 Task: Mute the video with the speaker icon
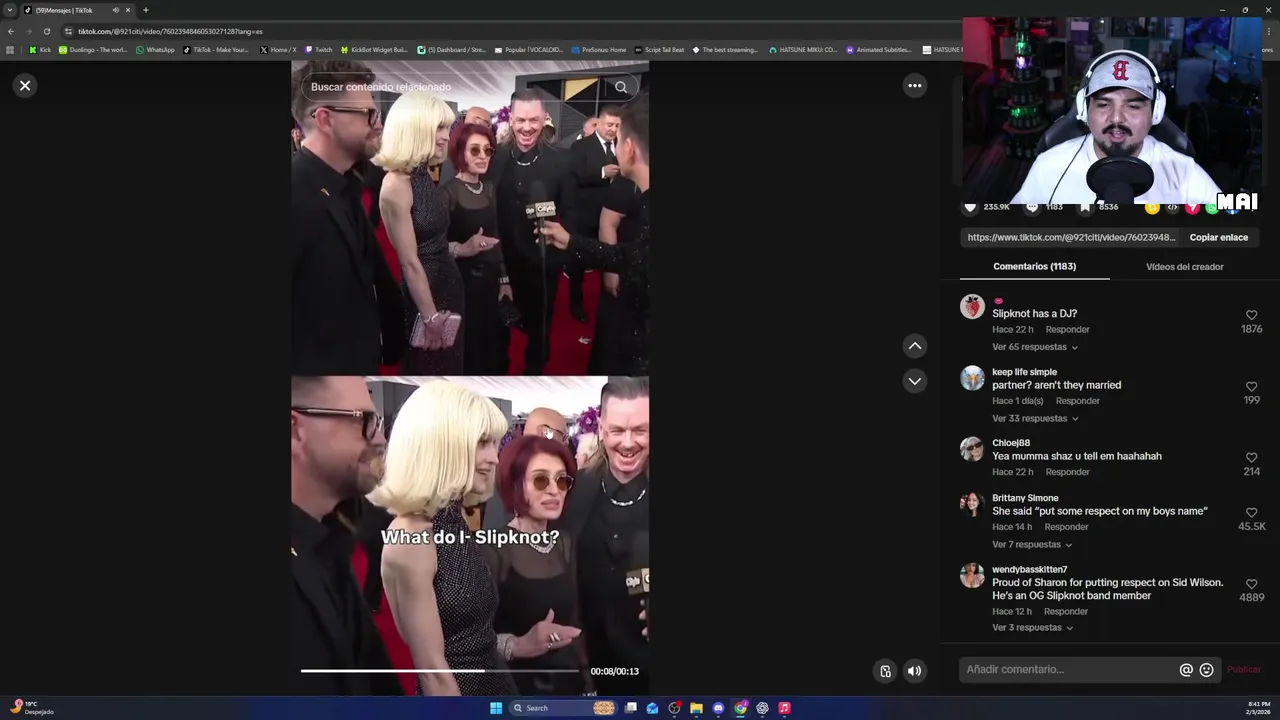(x=914, y=671)
